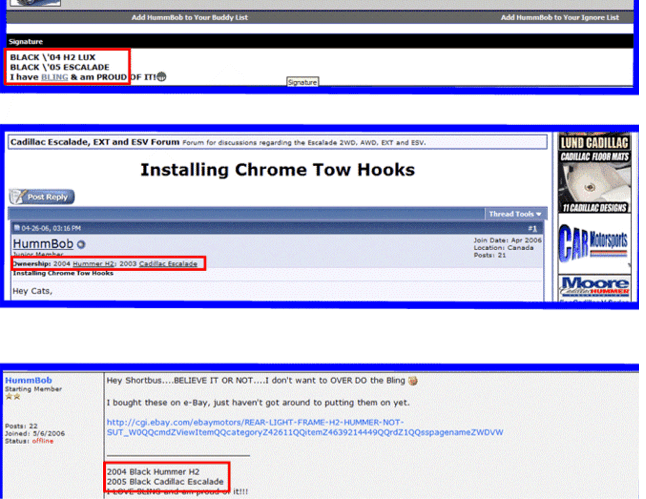Click the CAR Motorsports banner ad
646x499 pixels.
(x=594, y=243)
